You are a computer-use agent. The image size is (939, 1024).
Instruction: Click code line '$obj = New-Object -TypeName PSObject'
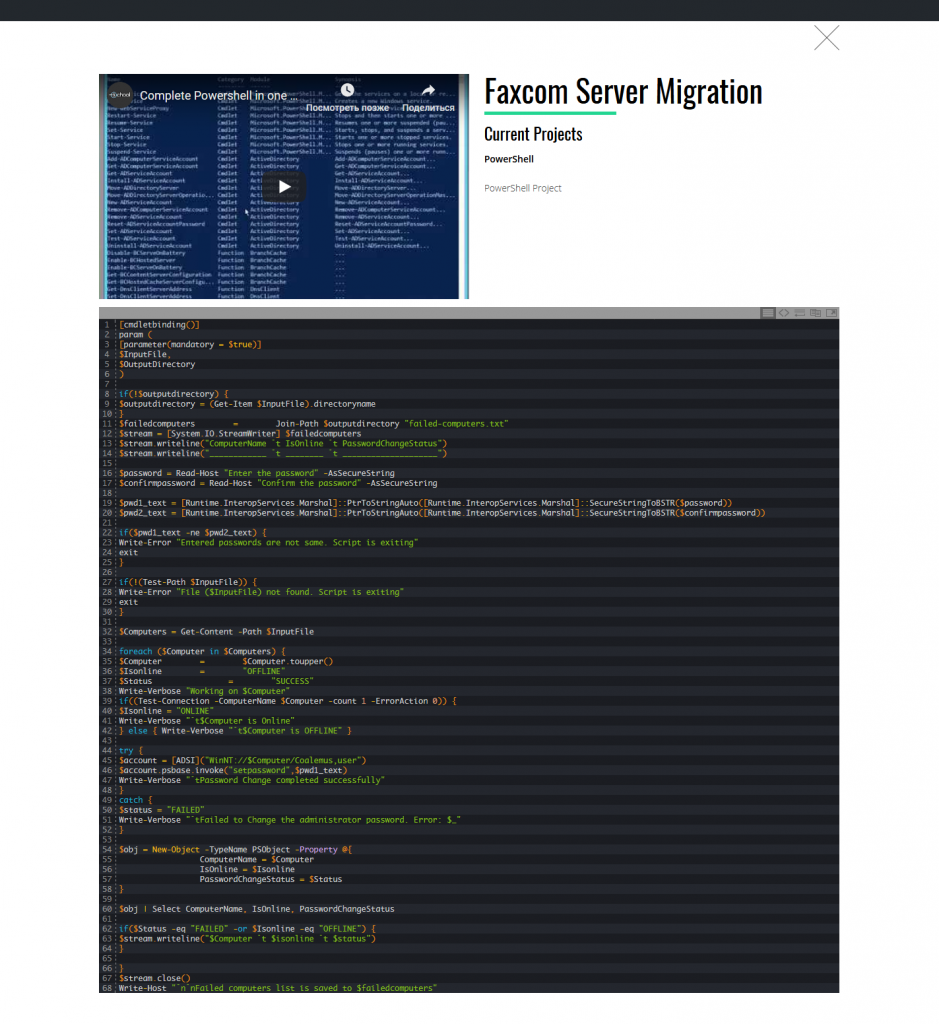[x=235, y=850]
